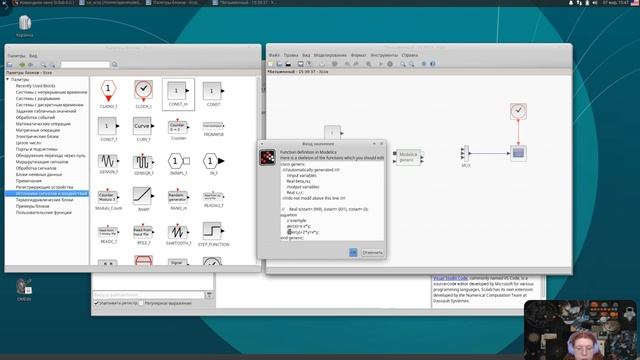Click the search icon in palette browser toolbar
The width and height of the screenshot is (640, 360).
point(115,64)
